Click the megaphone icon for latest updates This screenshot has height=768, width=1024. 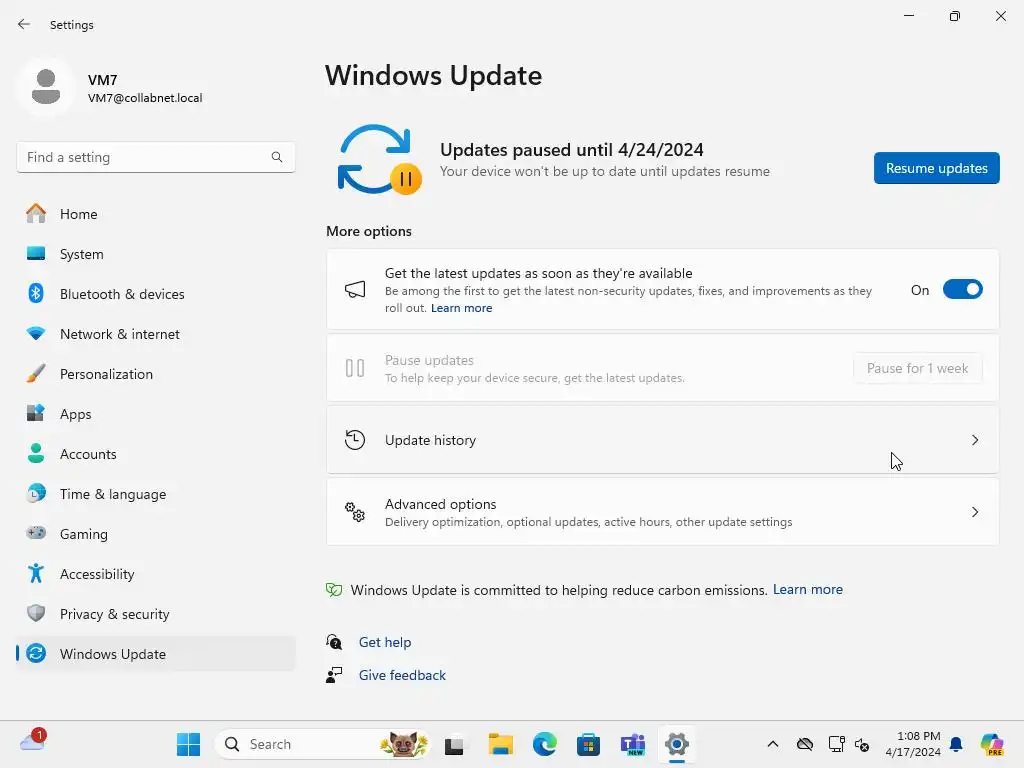(x=355, y=289)
